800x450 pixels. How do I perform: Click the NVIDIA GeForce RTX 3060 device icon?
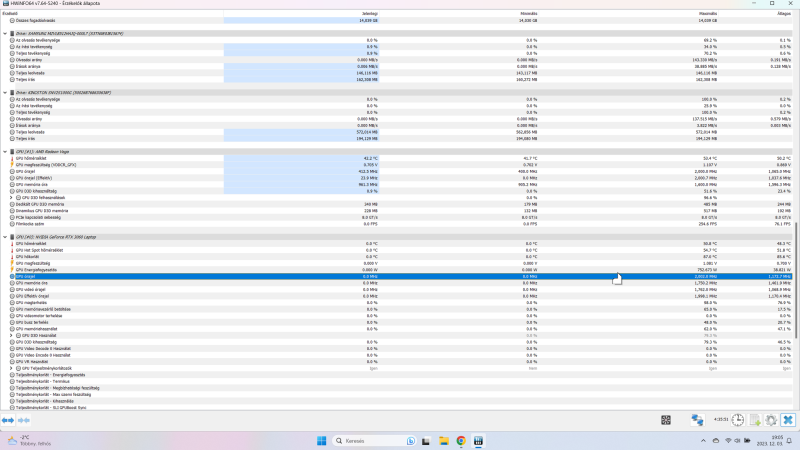[x=12, y=237]
